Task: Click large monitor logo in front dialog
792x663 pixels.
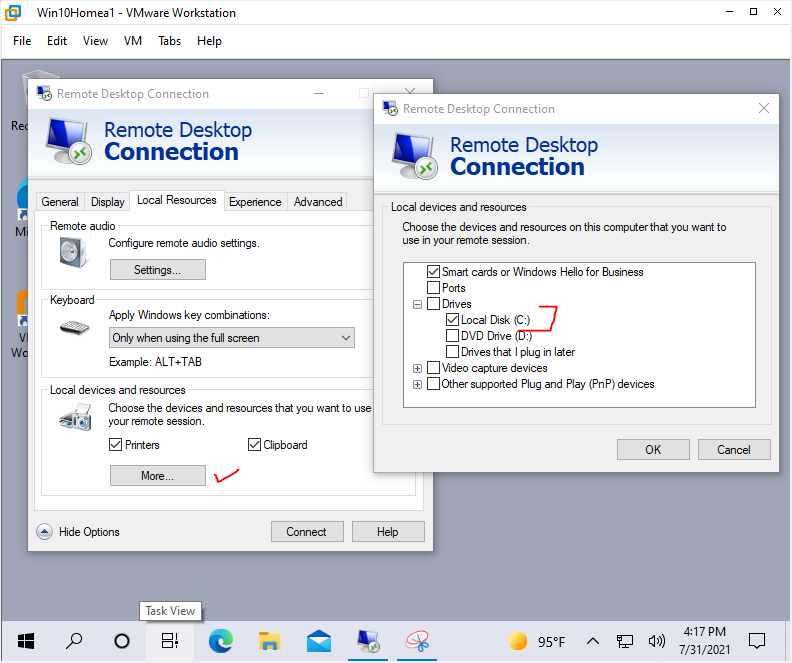Action: [x=415, y=156]
